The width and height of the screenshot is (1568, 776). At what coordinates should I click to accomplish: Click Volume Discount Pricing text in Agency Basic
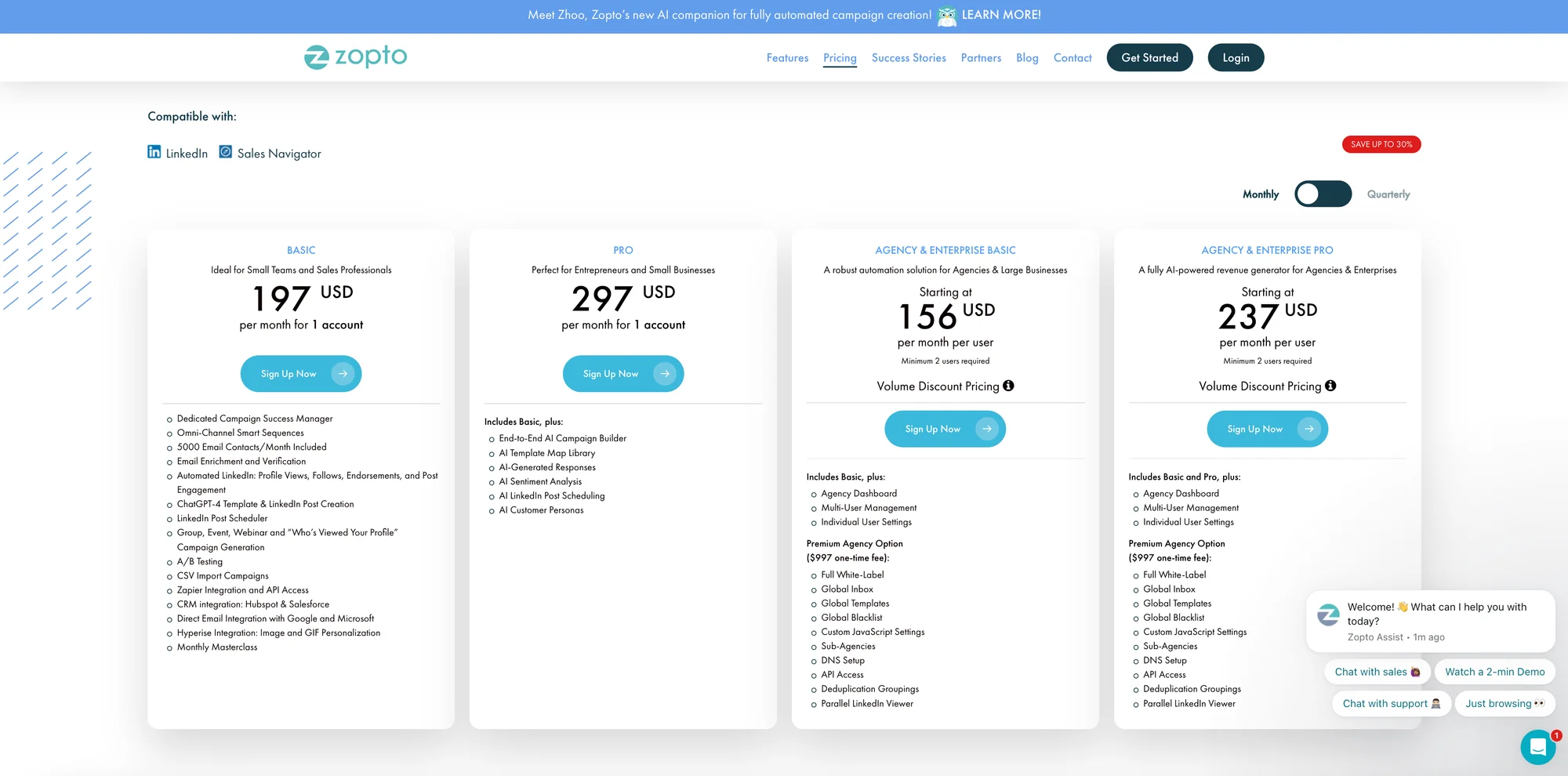[x=938, y=386]
